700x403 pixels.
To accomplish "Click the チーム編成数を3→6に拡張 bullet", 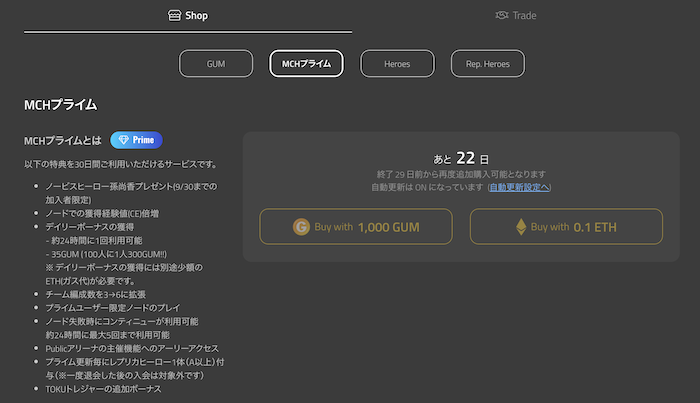I will pos(96,295).
